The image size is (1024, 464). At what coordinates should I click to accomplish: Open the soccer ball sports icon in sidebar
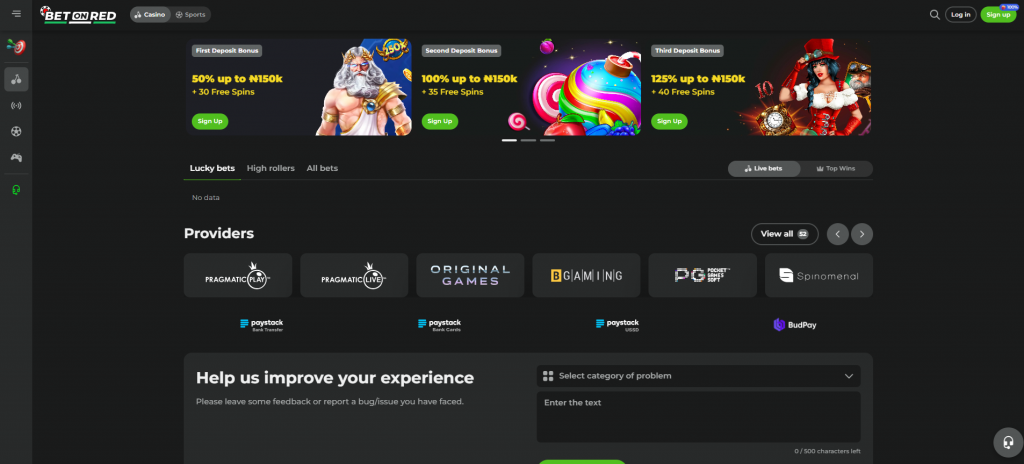pos(16,131)
